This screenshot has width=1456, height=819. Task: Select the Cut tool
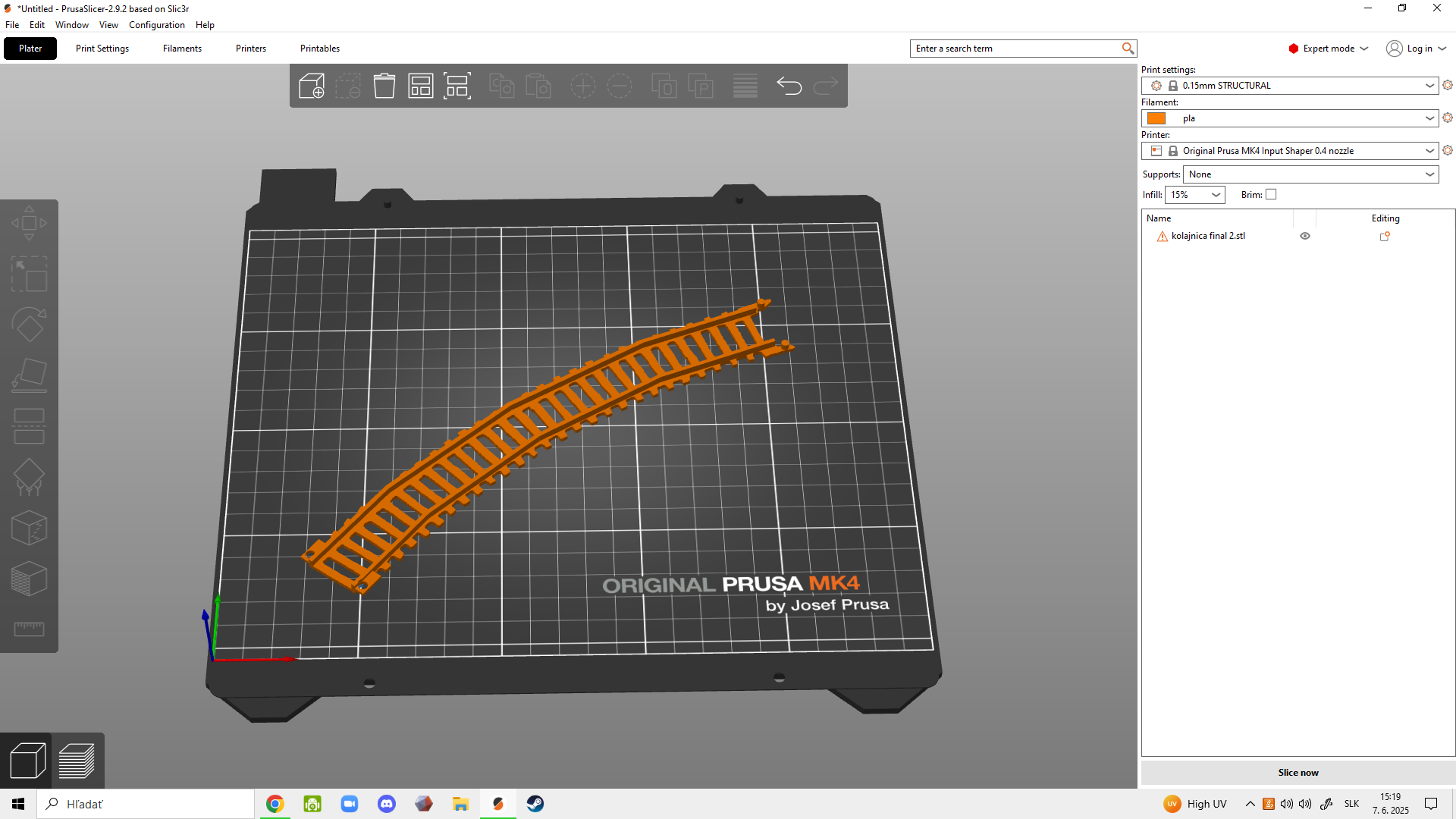(29, 426)
